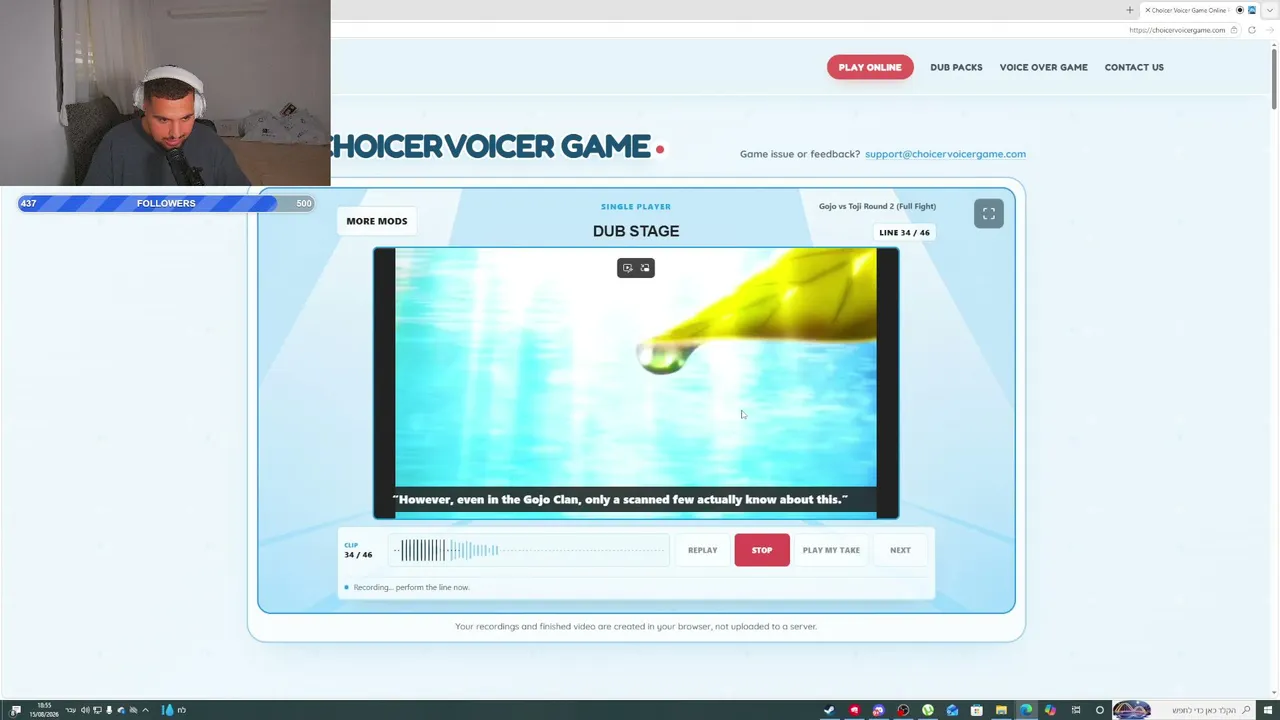Click the Cortana circle on the taskbar
1280x720 pixels.
coord(1100,710)
